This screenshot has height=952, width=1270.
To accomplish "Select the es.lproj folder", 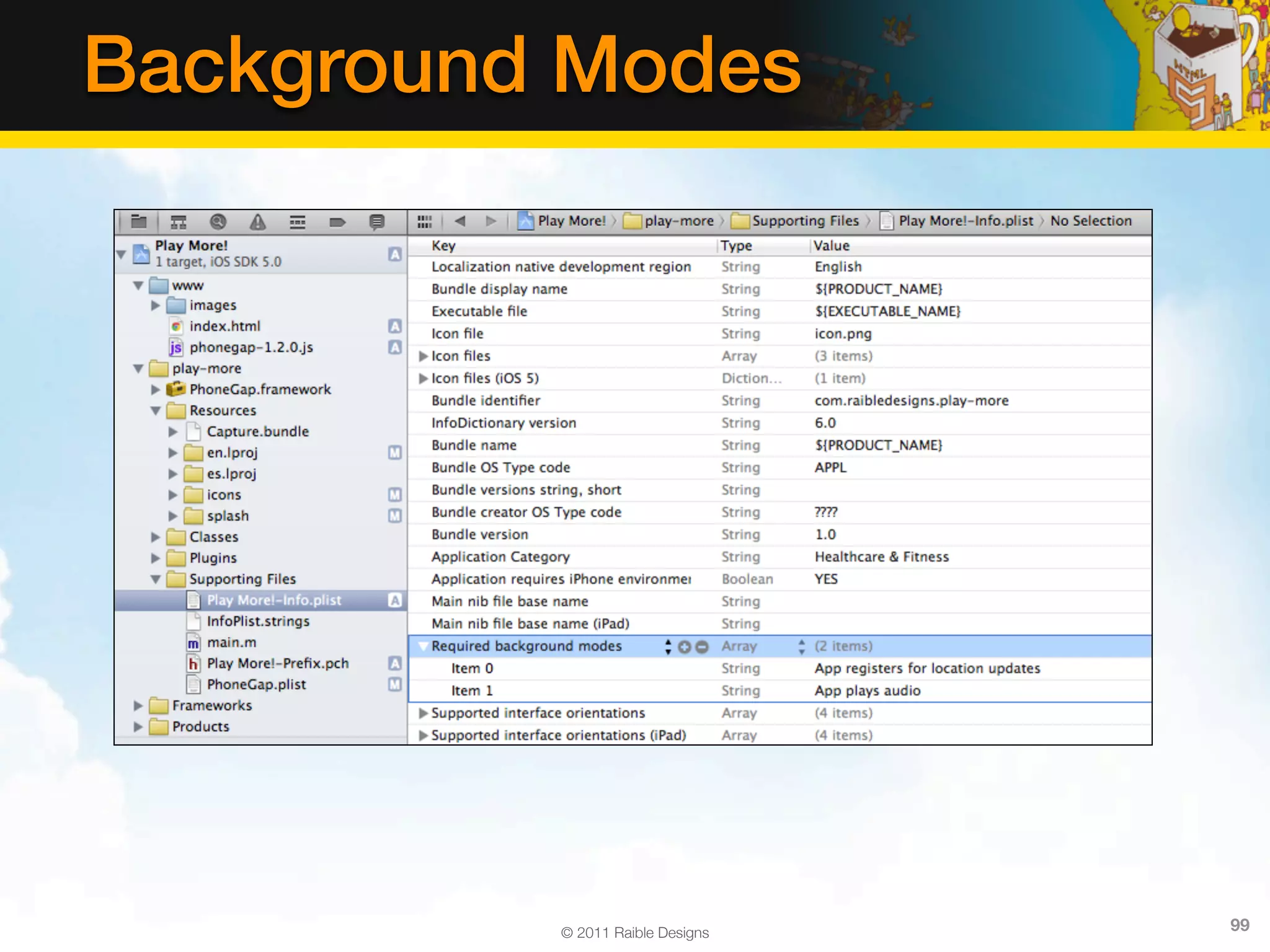I will [231, 474].
